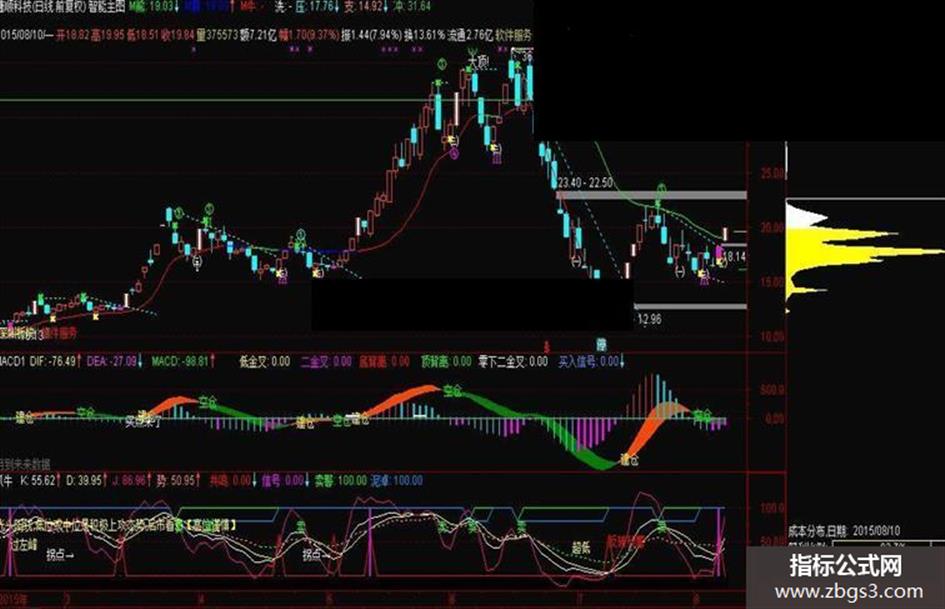
Task: Click the 量375573 volume value
Action: (x=218, y=35)
